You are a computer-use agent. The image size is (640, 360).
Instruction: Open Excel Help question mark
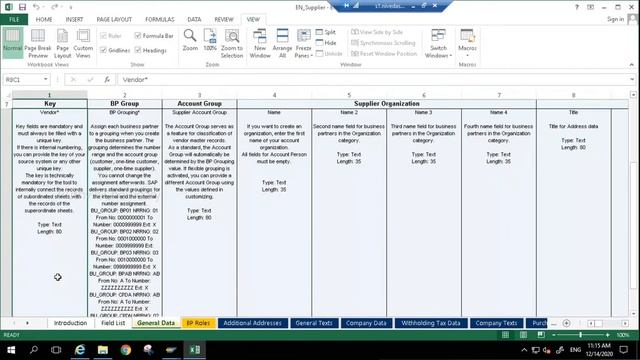[x=577, y=7]
